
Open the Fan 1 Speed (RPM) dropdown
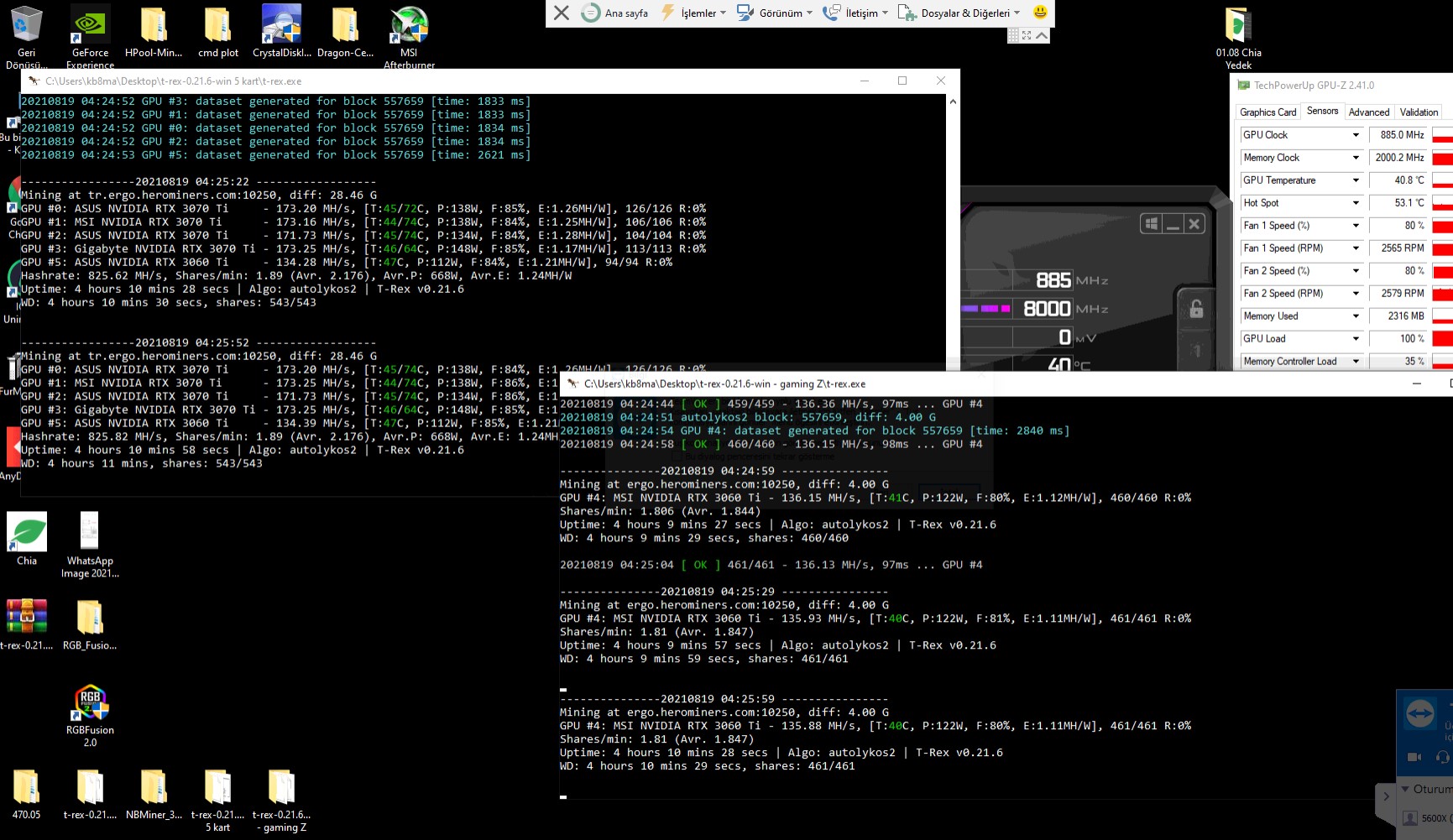pyautogui.click(x=1356, y=248)
